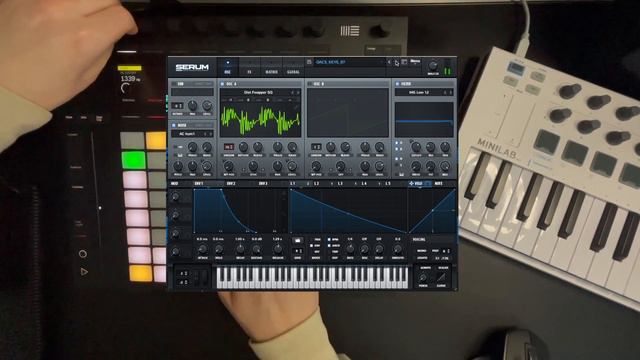Image resolution: width=640 pixels, height=360 pixels.
Task: Click the OSC B WT POS knob
Action: 316,166
